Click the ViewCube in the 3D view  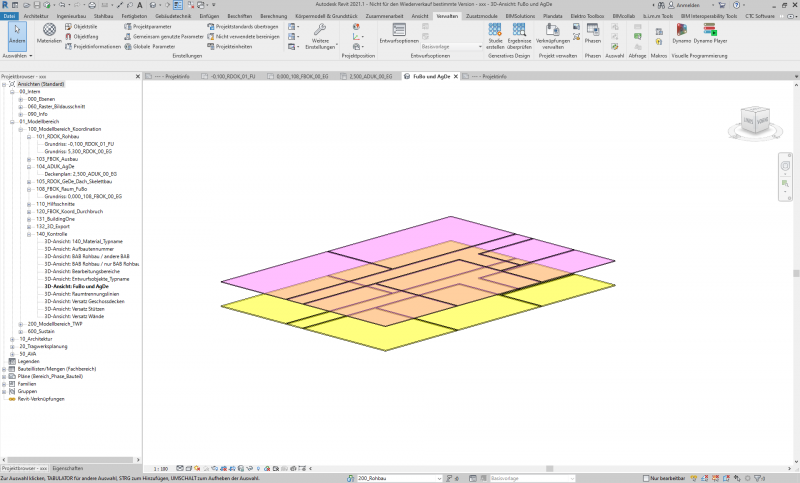tap(756, 118)
